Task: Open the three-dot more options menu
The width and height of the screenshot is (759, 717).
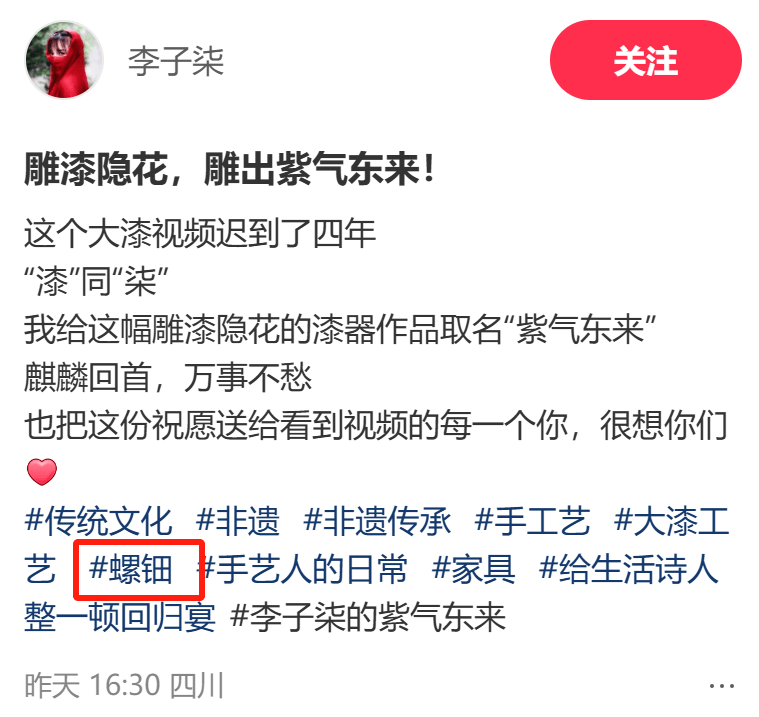Action: click(721, 686)
